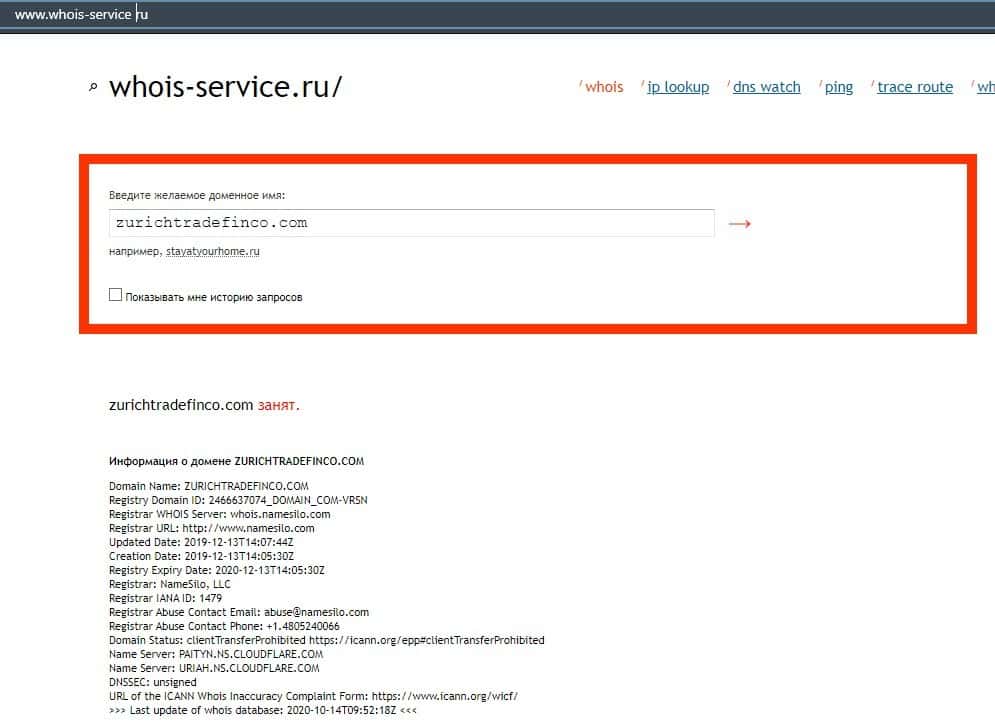Select the 'Введите желаемое доменное имя:' label
The height and width of the screenshot is (721, 995).
click(x=197, y=195)
